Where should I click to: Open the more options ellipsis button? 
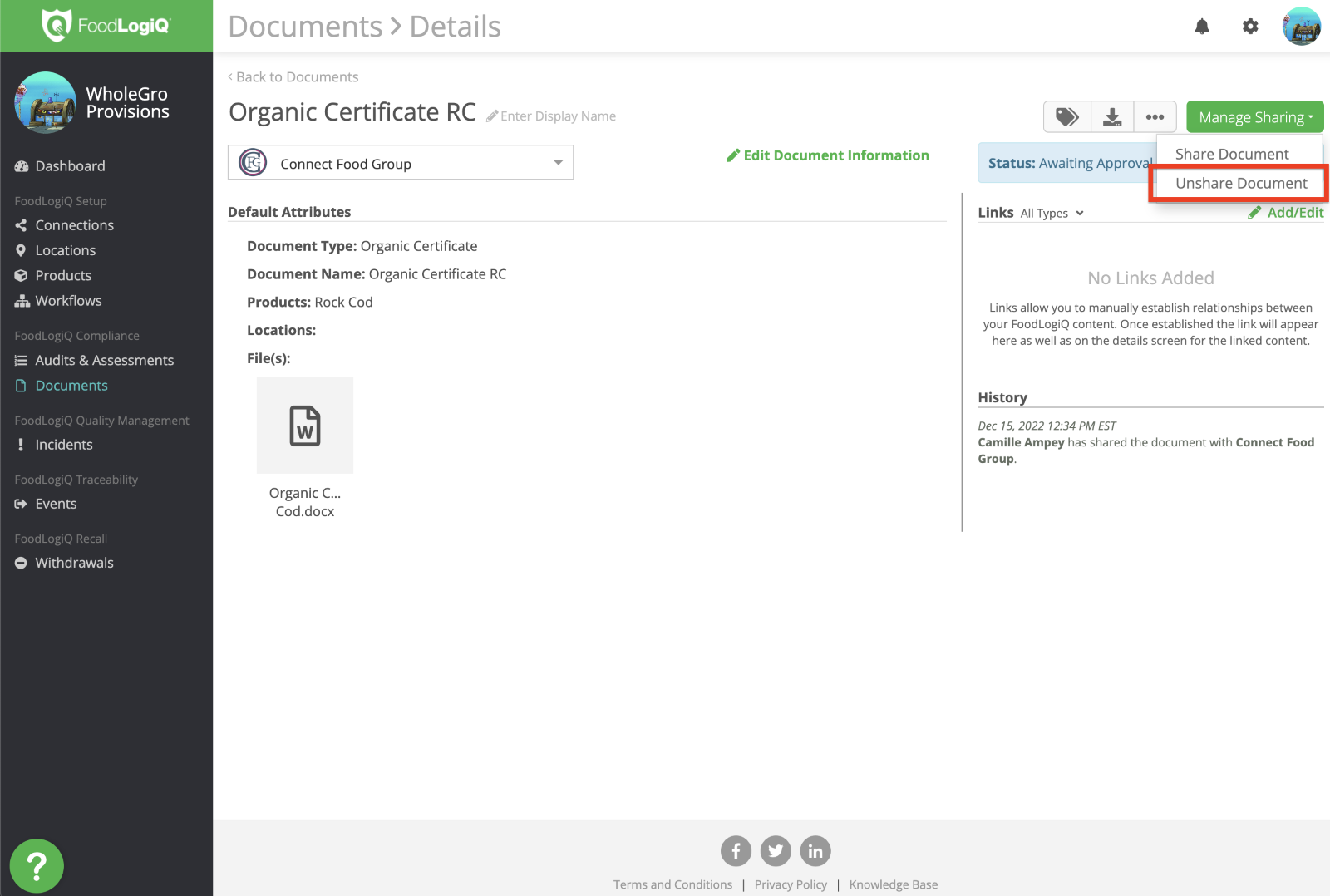[1155, 117]
